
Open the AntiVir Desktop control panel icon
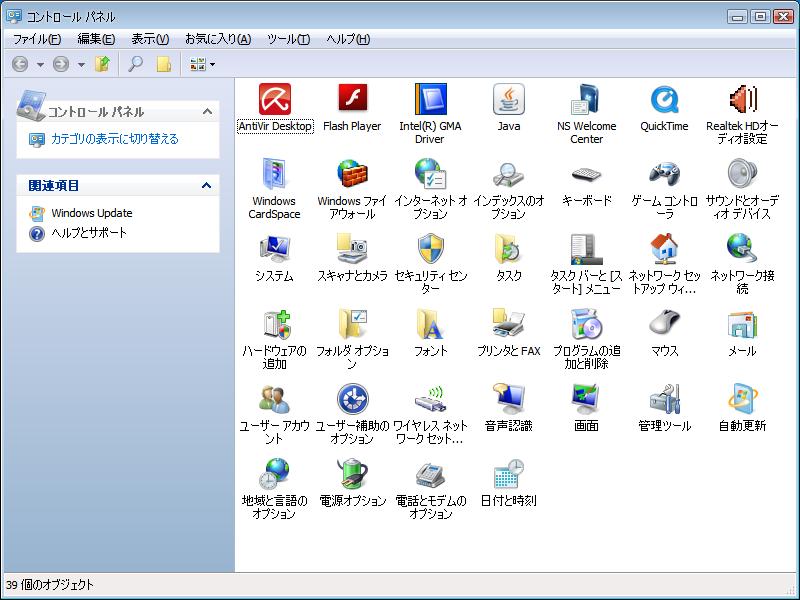coord(275,99)
